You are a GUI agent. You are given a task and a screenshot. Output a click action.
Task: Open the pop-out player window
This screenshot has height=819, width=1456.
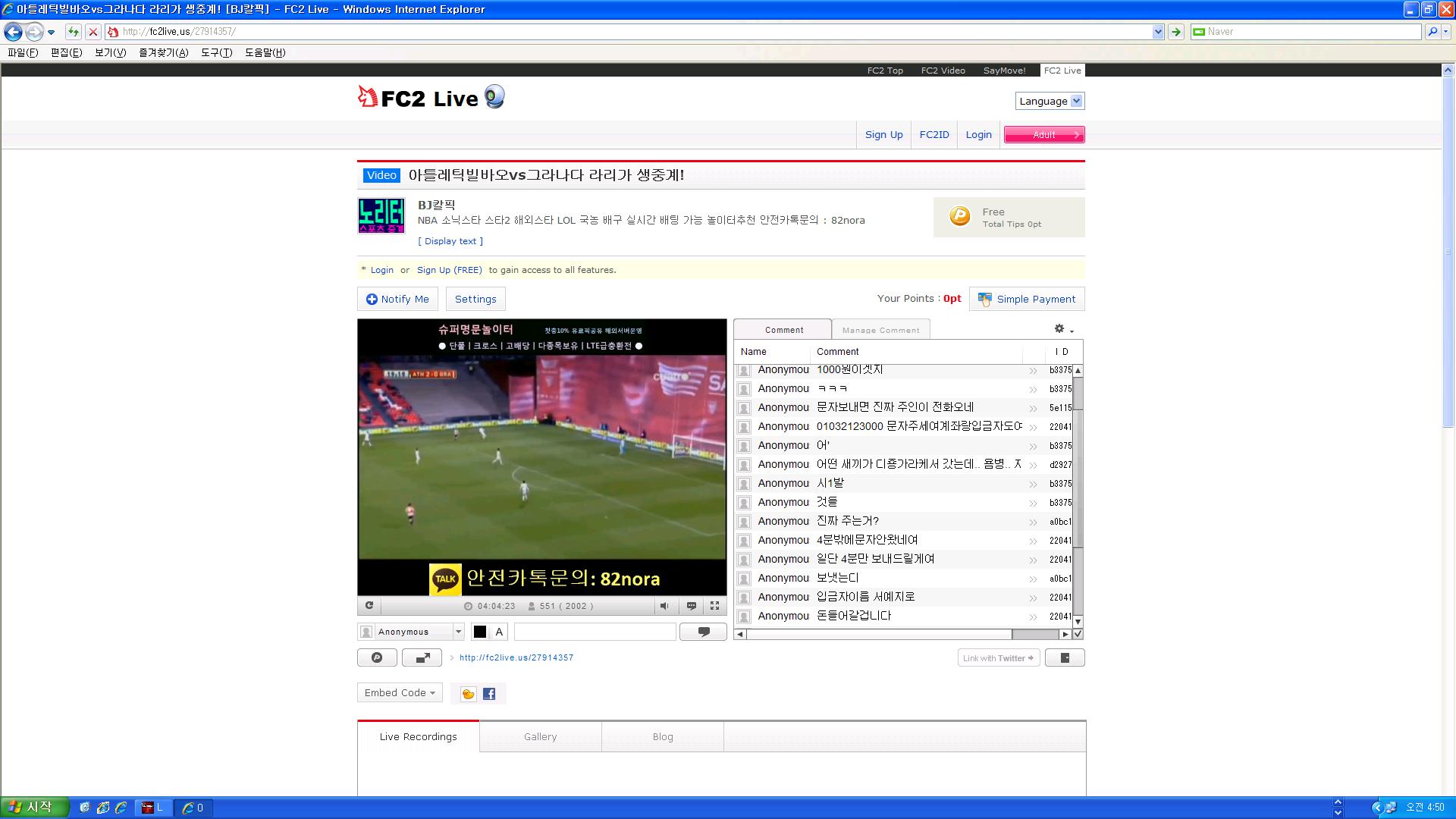(x=422, y=658)
